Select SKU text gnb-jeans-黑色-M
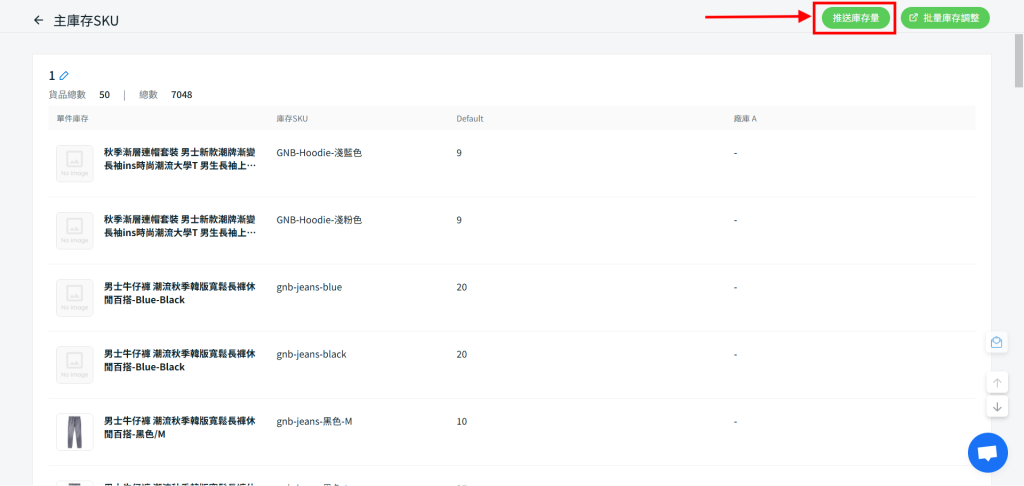The width and height of the screenshot is (1024, 486). point(314,422)
